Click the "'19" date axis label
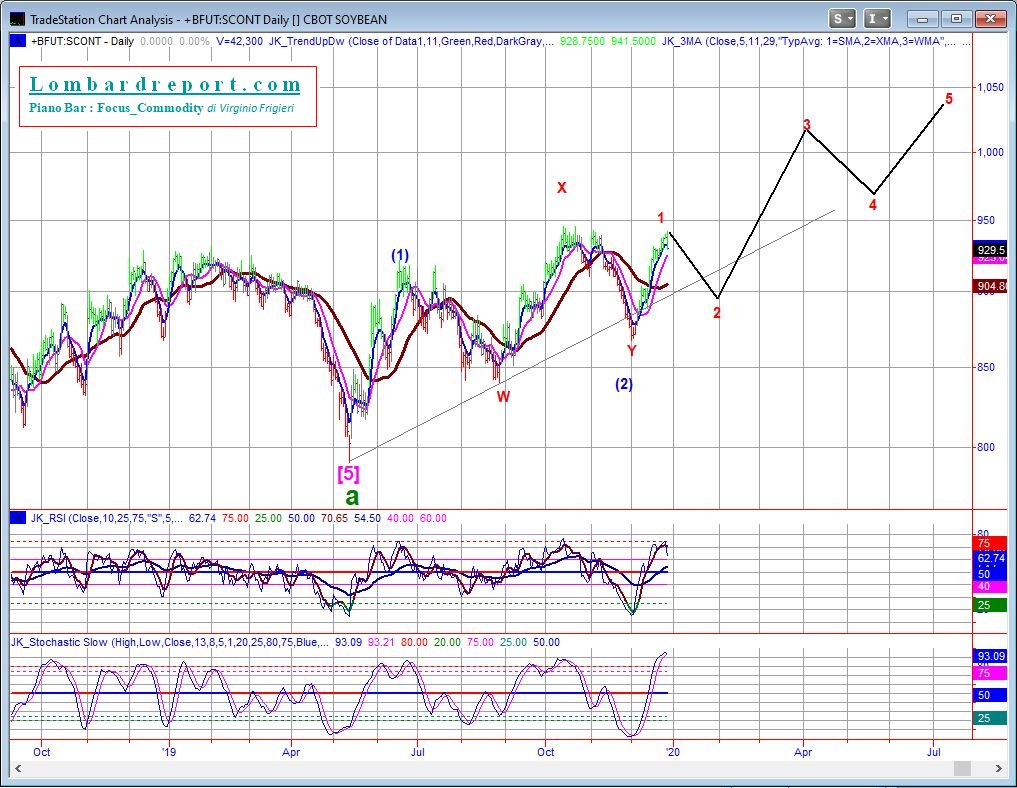Screen dimensions: 1017x788 click(x=169, y=752)
